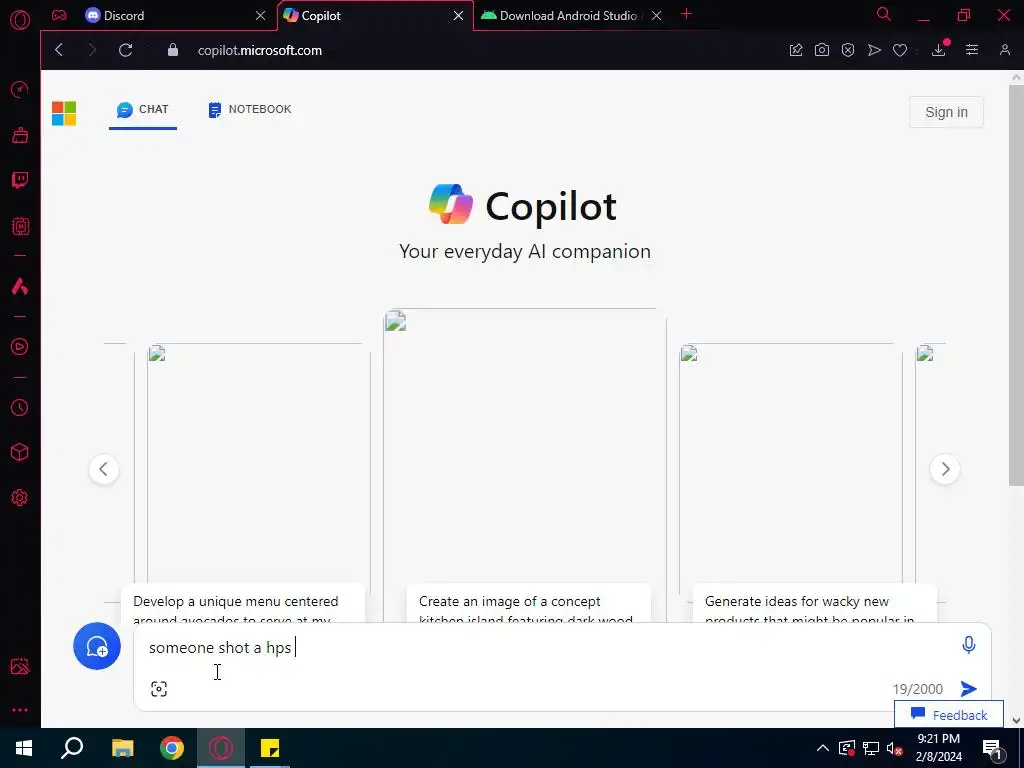Start new topic chat button
Image resolution: width=1024 pixels, height=768 pixels.
97,646
